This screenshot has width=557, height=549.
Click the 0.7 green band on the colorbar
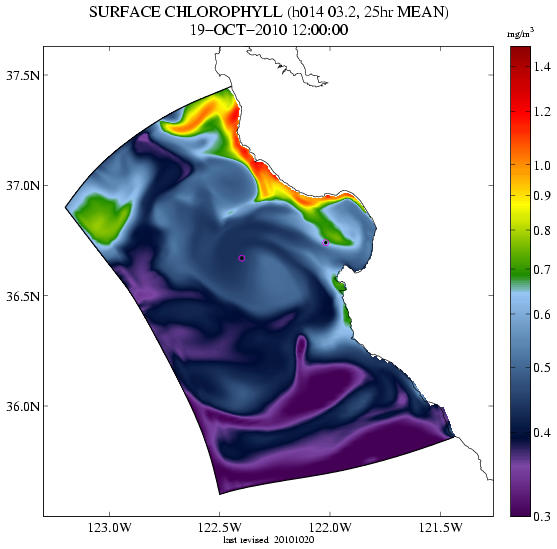coord(520,270)
